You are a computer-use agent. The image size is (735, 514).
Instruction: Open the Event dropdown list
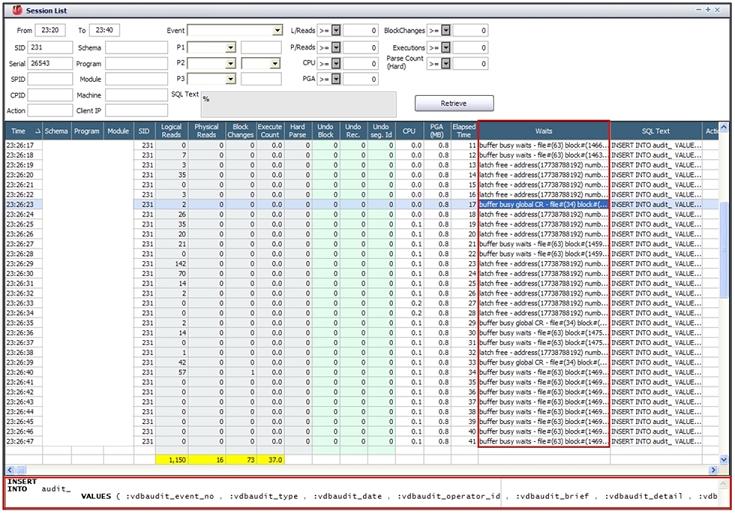(x=278, y=30)
